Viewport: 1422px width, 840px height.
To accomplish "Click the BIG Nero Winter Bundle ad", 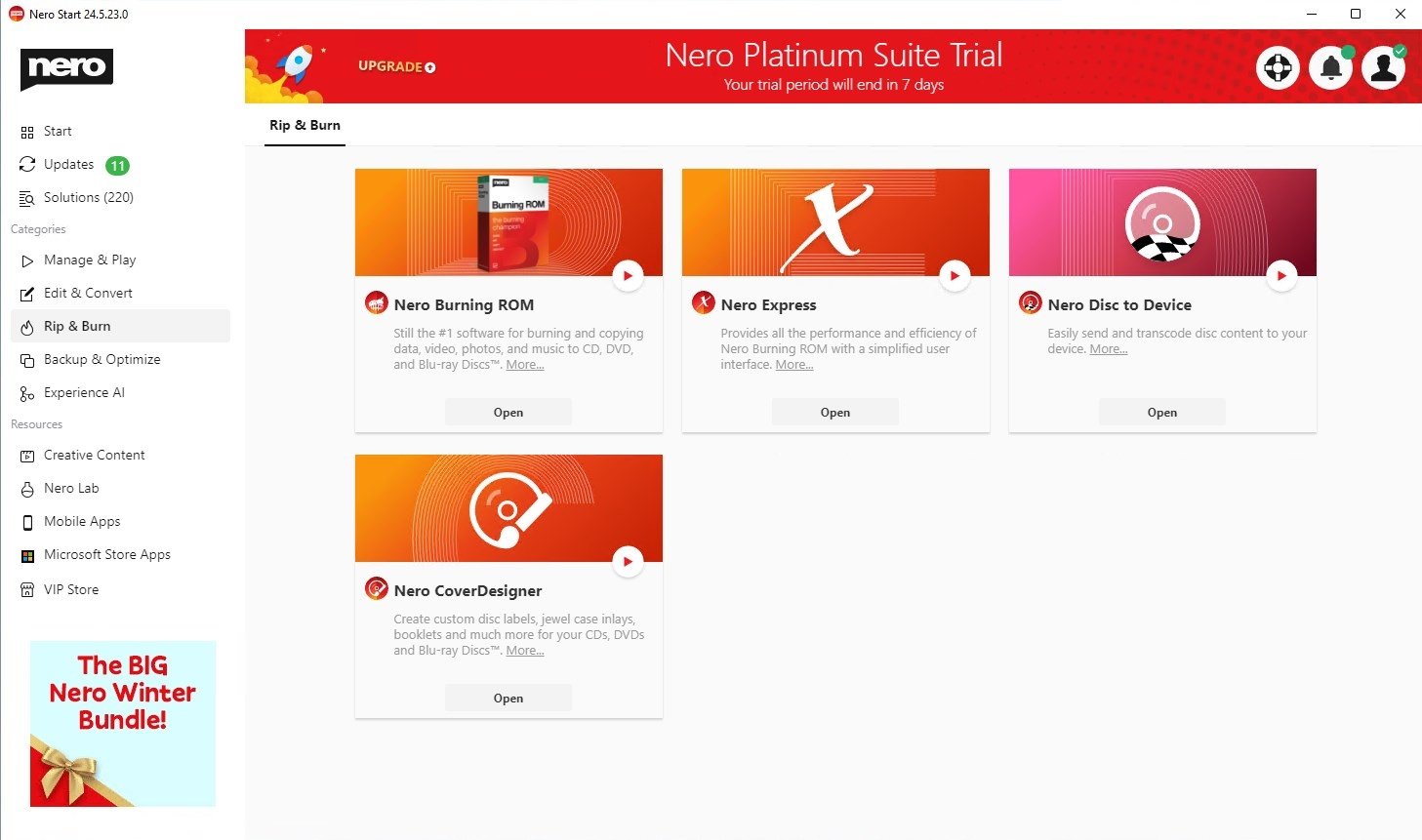I will coord(123,724).
